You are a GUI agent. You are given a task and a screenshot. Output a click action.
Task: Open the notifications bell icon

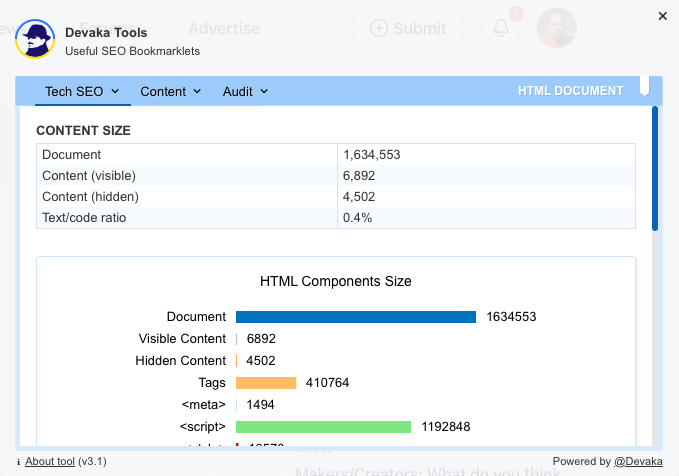point(501,28)
